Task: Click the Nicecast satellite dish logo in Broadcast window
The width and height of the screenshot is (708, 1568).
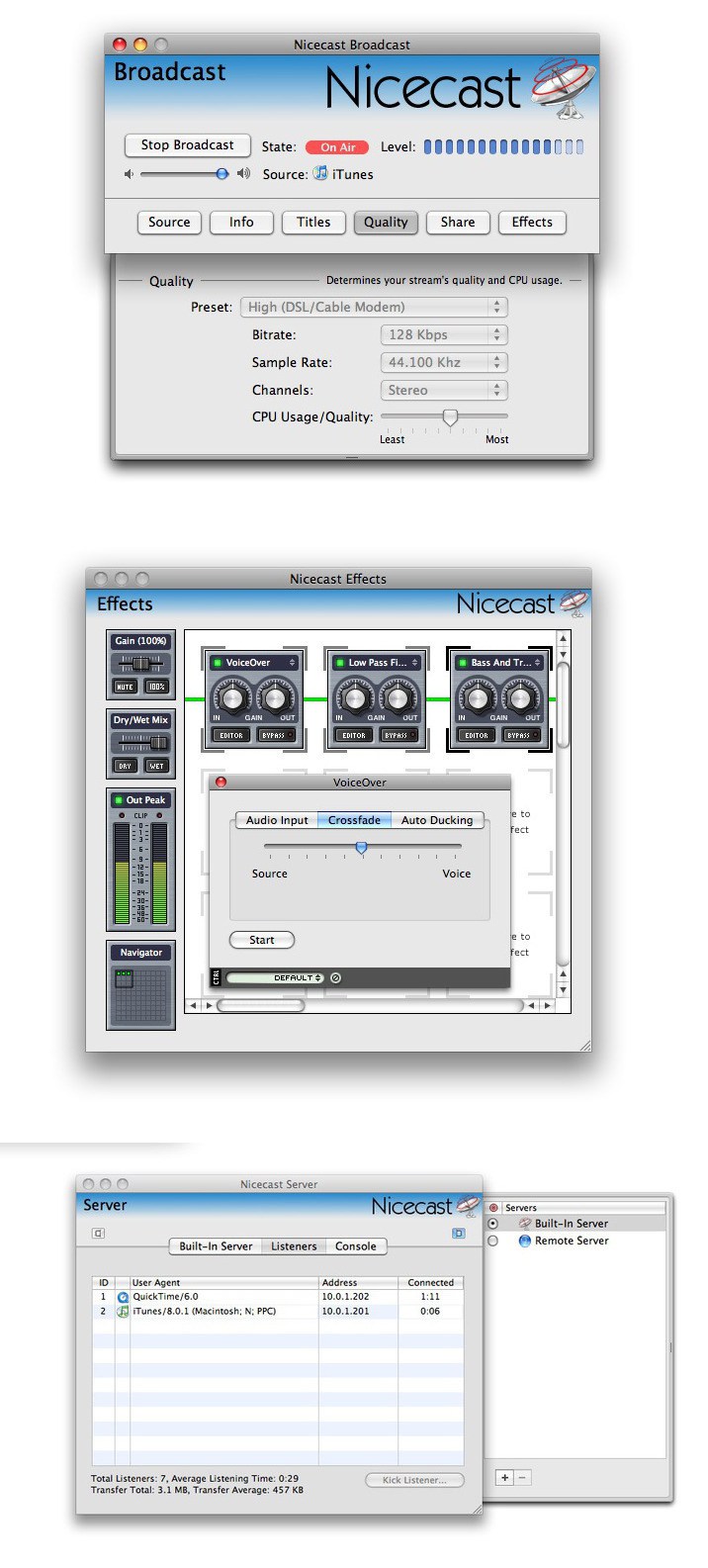Action: click(x=563, y=86)
